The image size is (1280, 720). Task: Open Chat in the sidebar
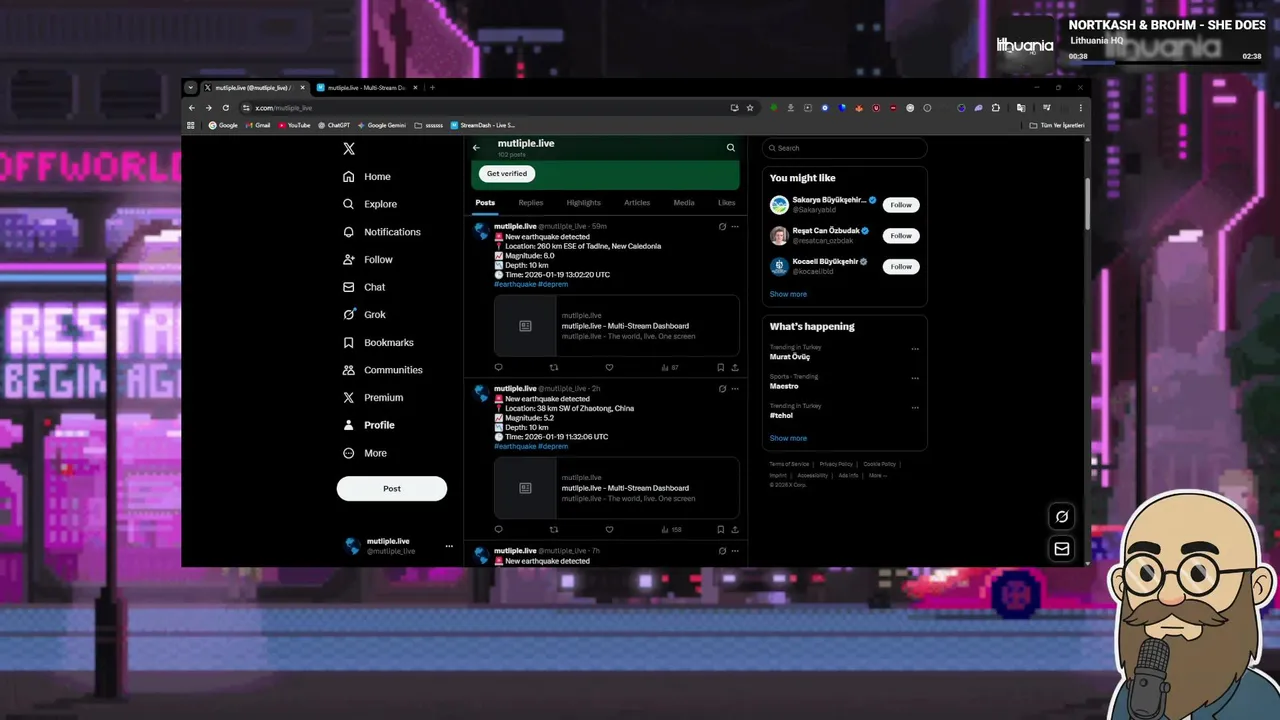coord(363,287)
